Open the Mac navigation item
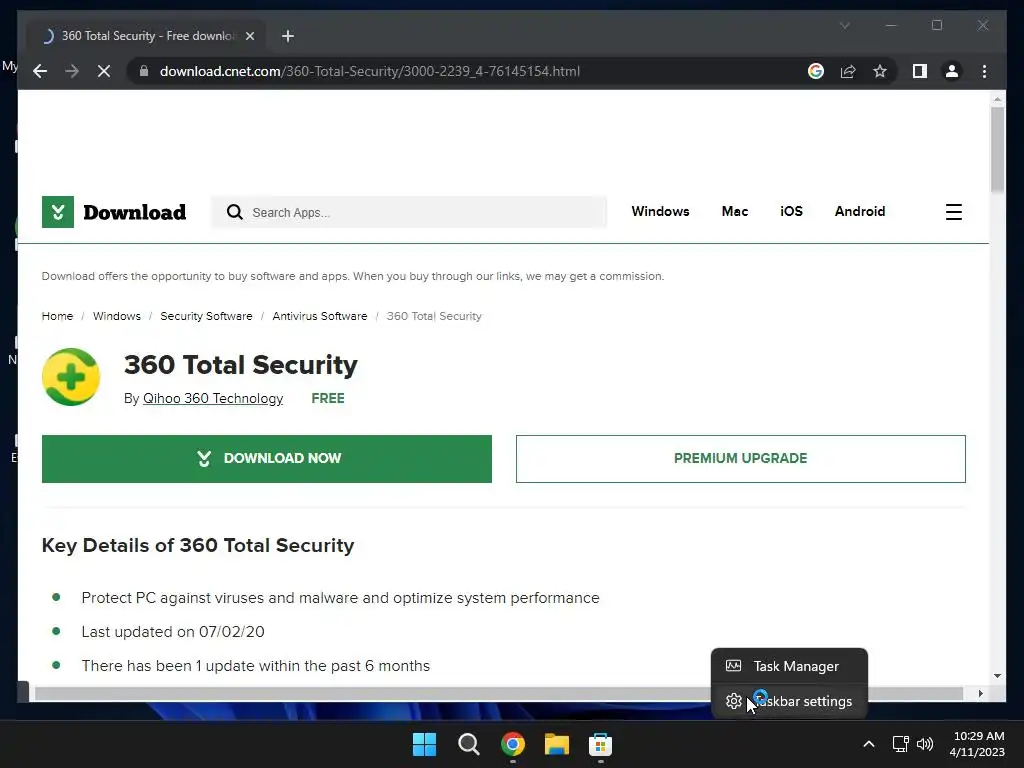 735,212
